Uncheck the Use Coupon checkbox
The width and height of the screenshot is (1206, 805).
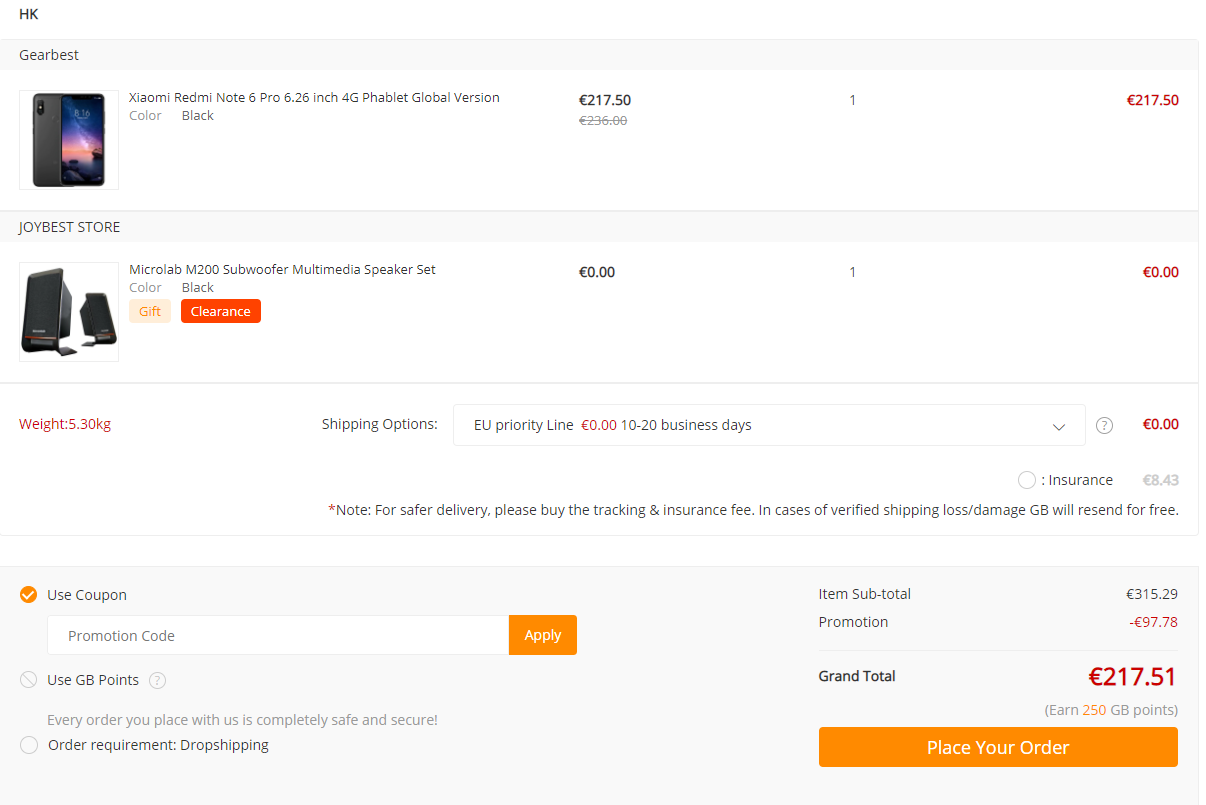(29, 595)
